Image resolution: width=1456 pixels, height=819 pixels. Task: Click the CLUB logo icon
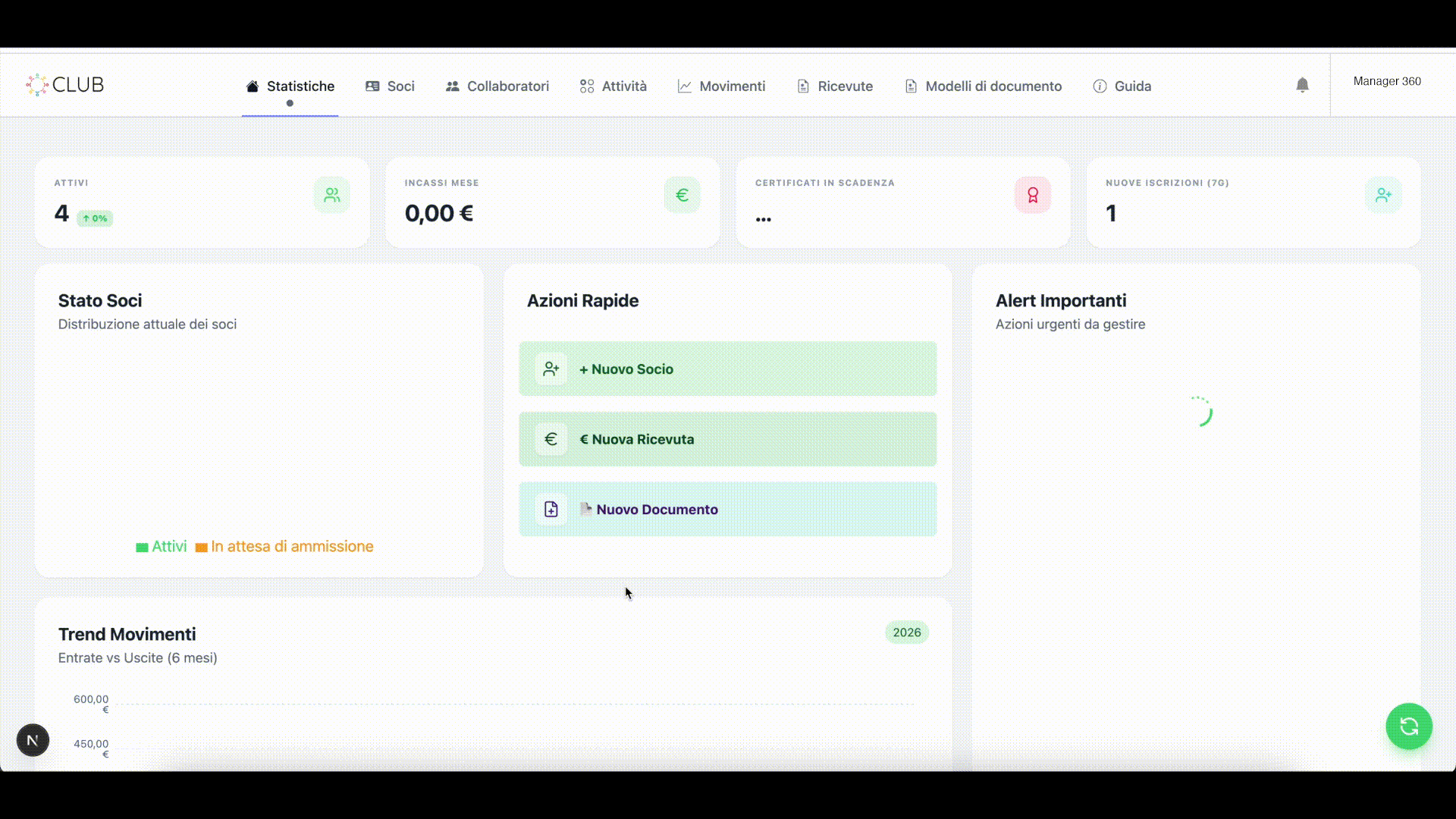36,84
